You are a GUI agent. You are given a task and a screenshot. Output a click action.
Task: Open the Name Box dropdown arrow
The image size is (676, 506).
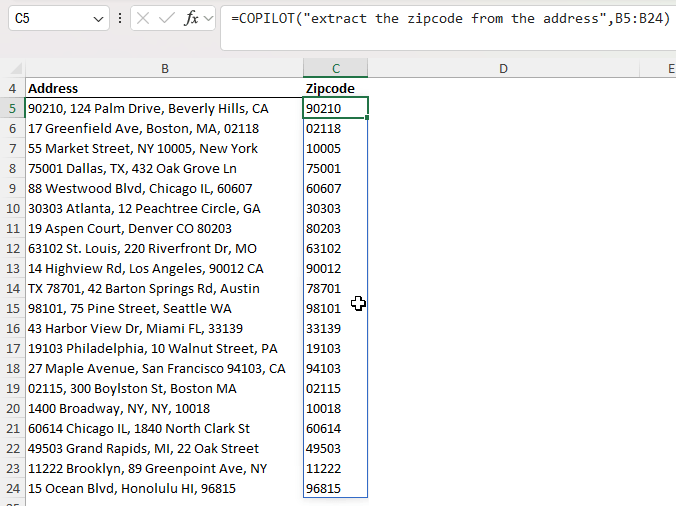pos(98,19)
